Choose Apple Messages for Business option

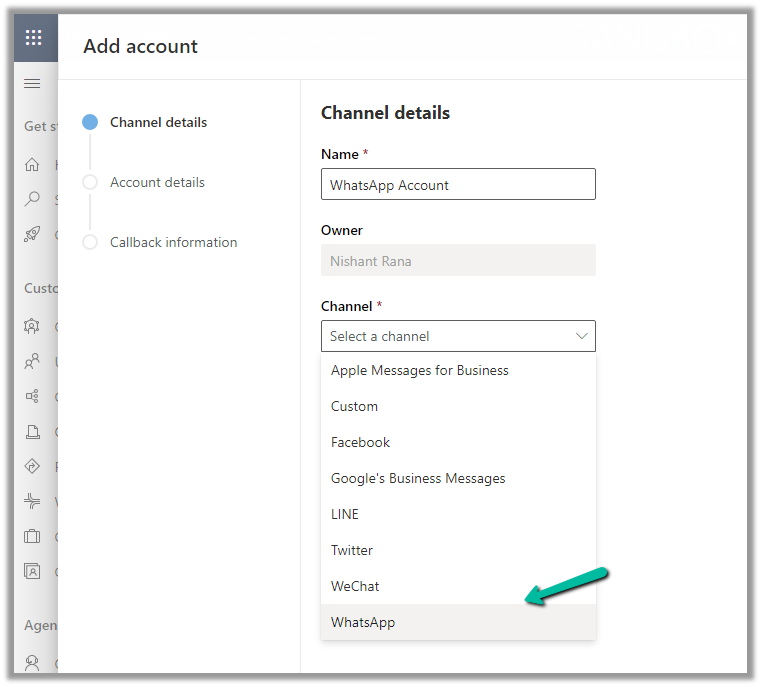[420, 370]
